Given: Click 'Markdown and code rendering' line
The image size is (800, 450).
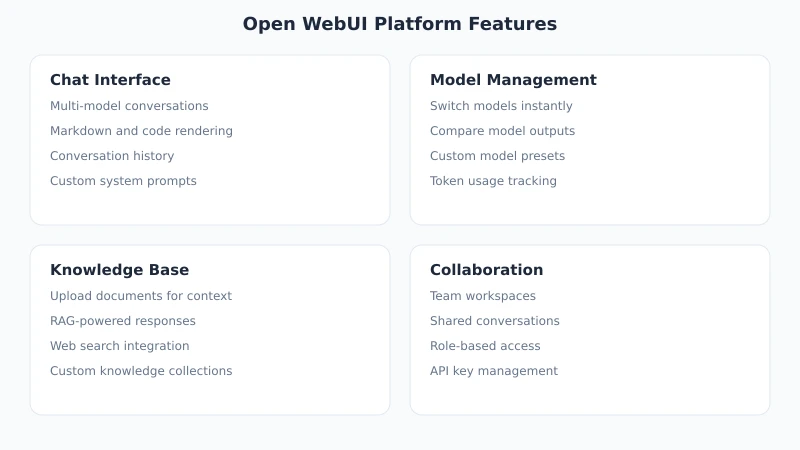Looking at the screenshot, I should click(x=141, y=131).
